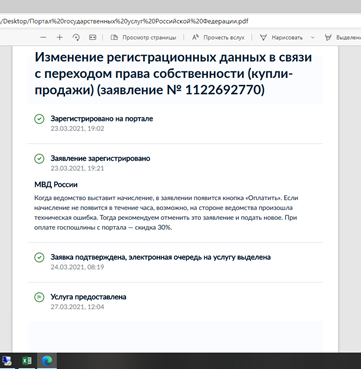Image resolution: width=361 pixels, height=369 pixels.
Task: Select the heading МВД России
Action: pyautogui.click(x=56, y=185)
